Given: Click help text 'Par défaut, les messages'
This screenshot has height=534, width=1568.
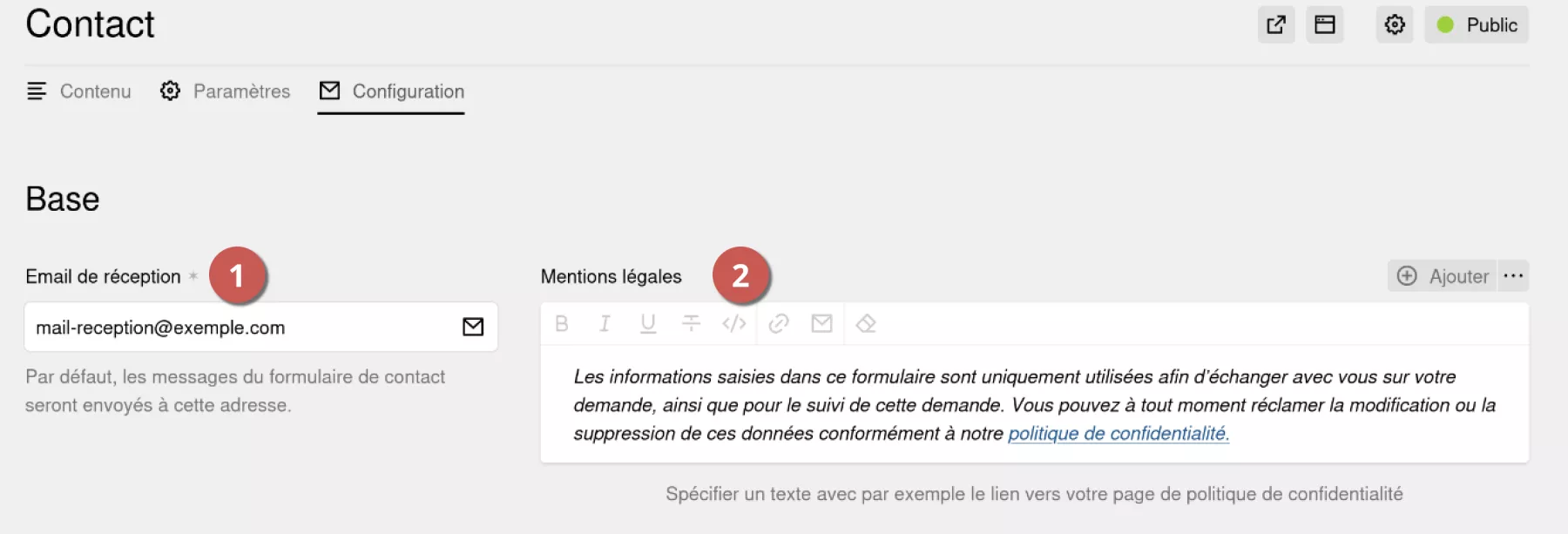Looking at the screenshot, I should pyautogui.click(x=235, y=391).
